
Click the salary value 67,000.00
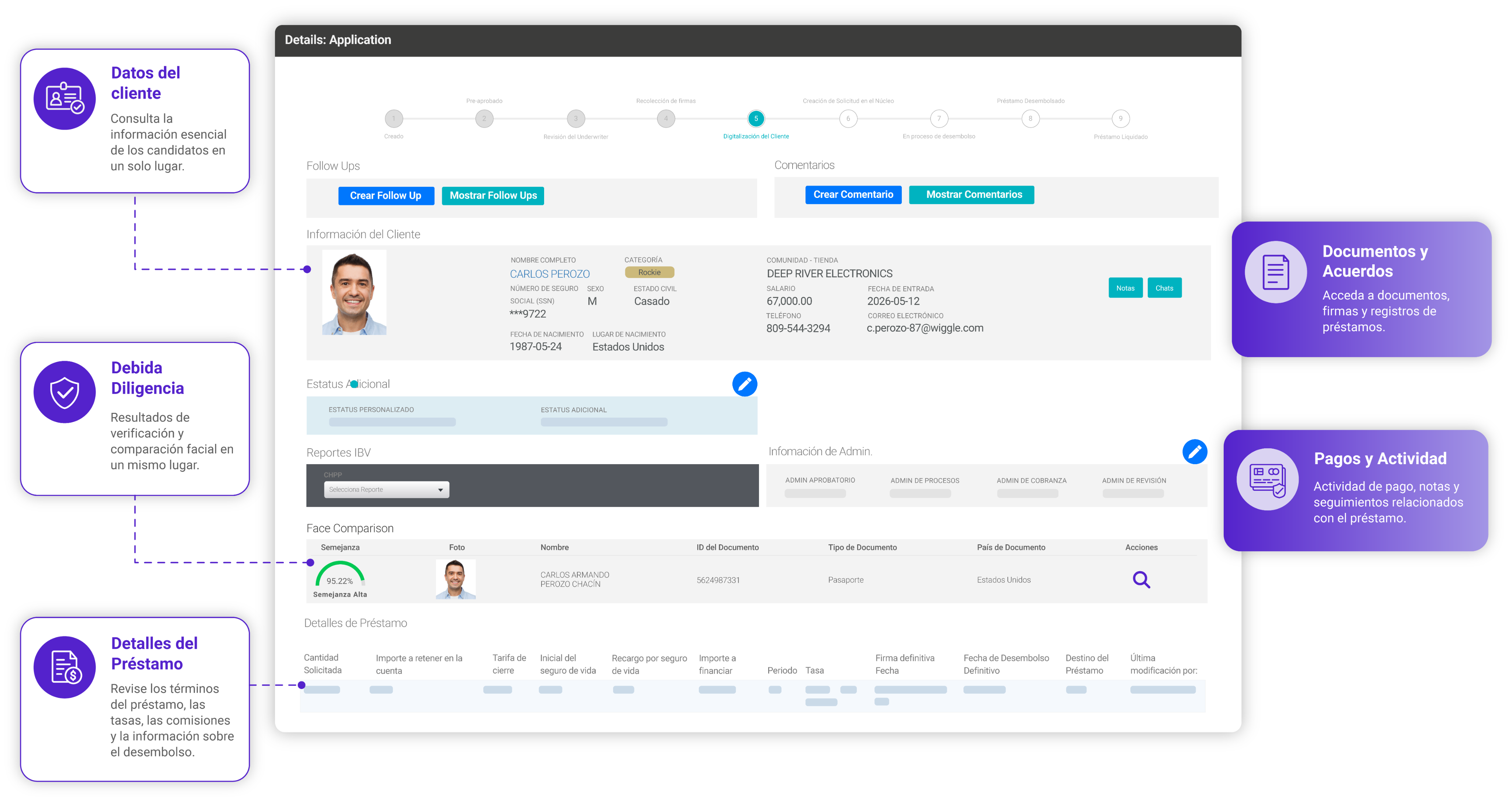[x=789, y=301]
